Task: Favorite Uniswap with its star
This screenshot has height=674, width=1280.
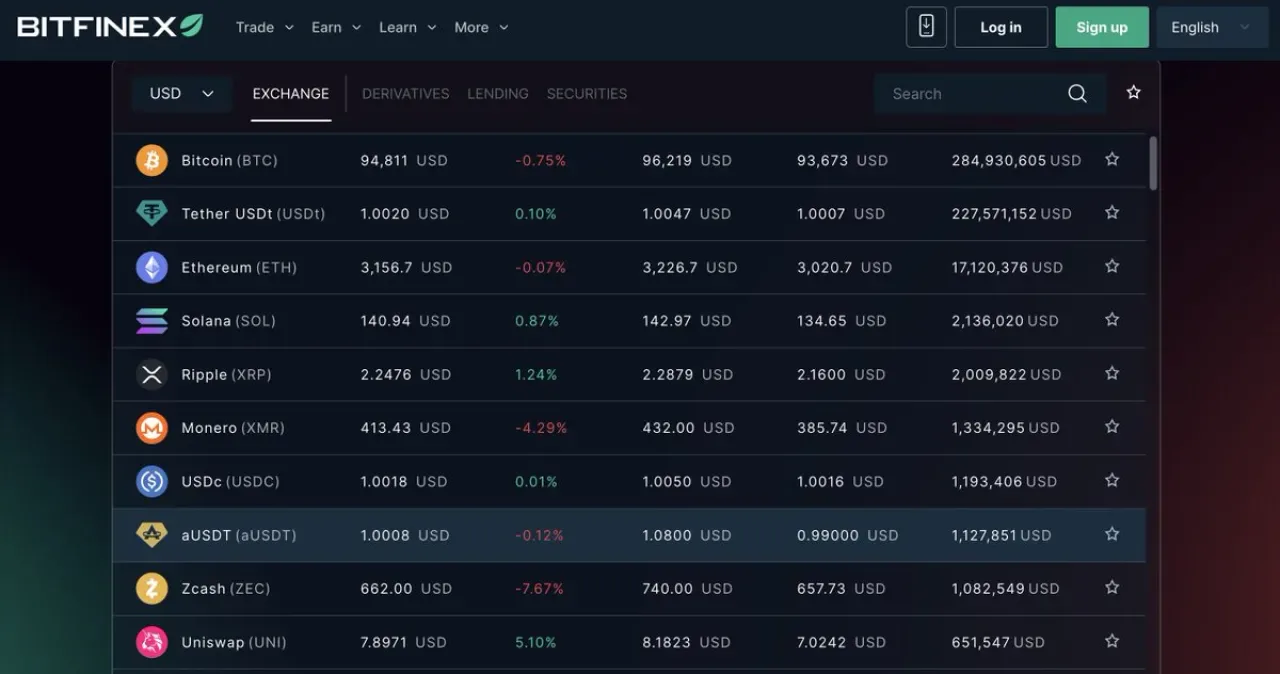Action: click(x=1112, y=641)
